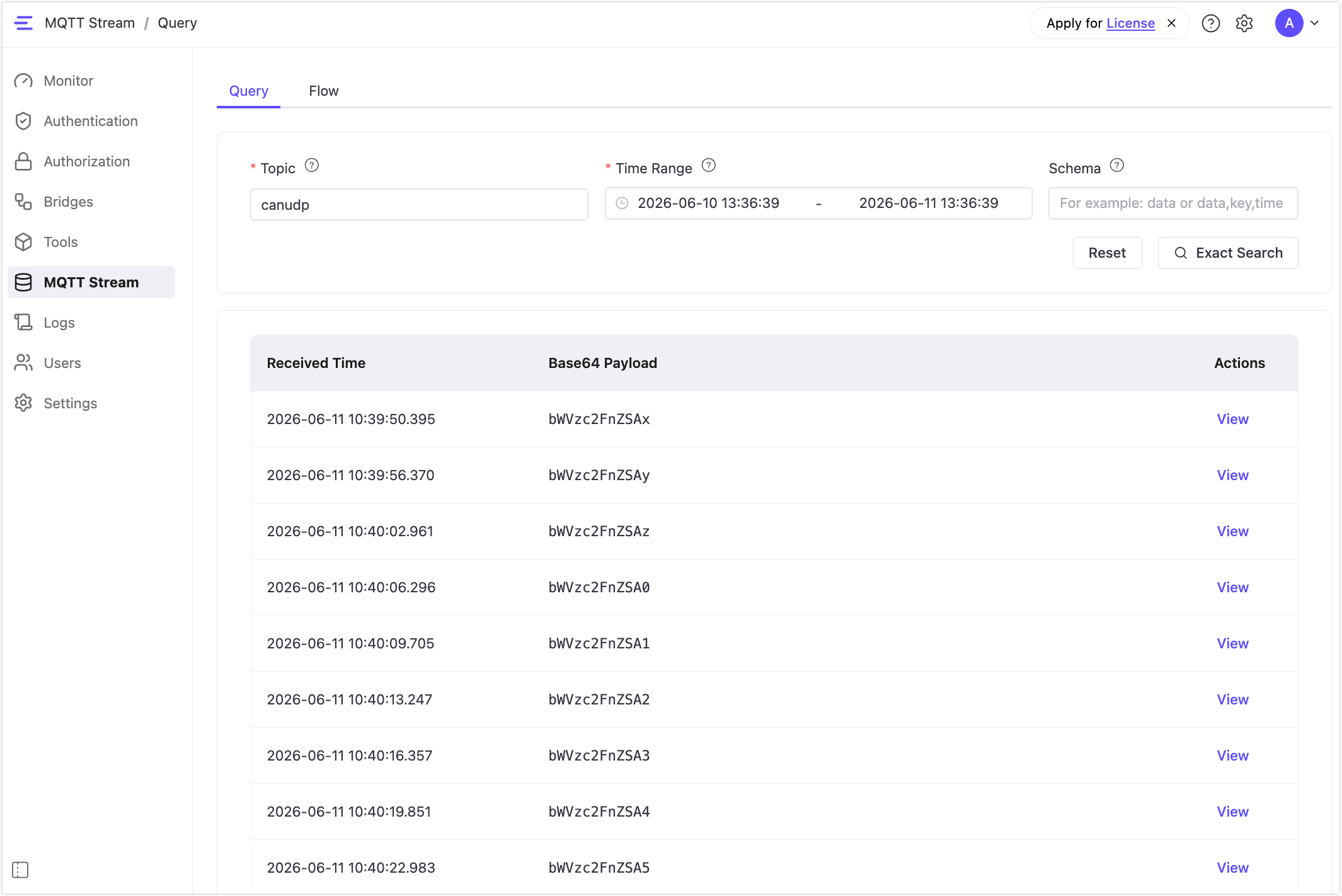The height and width of the screenshot is (896, 1342).
Task: Open the License link
Action: tap(1130, 23)
